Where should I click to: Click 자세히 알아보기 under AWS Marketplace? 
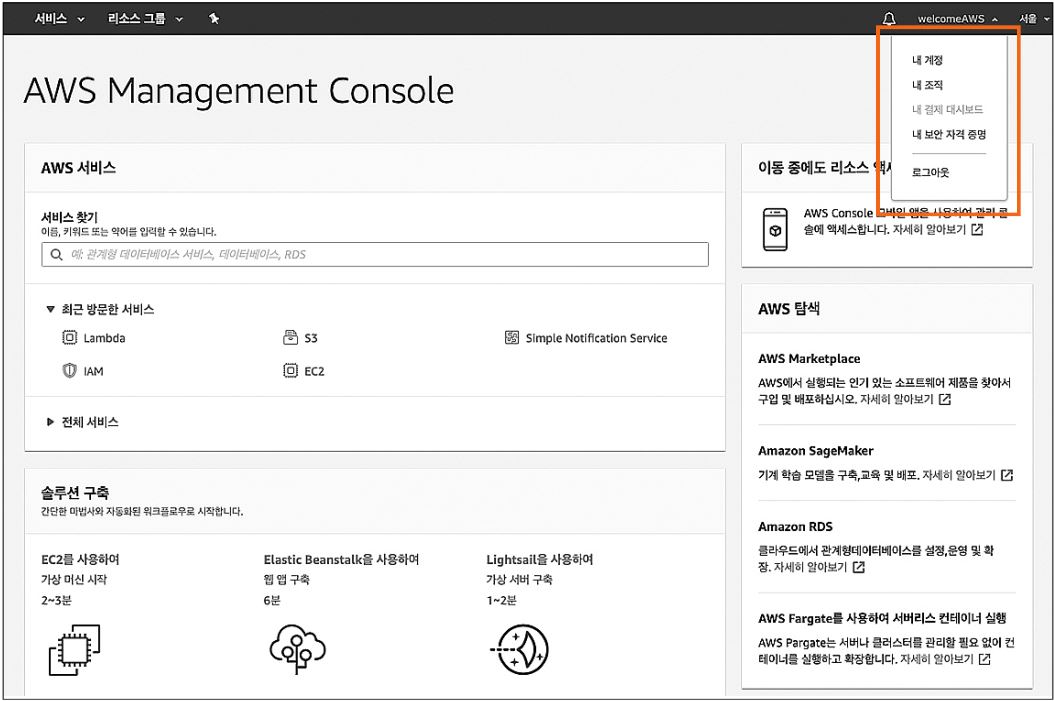pyautogui.click(x=897, y=399)
